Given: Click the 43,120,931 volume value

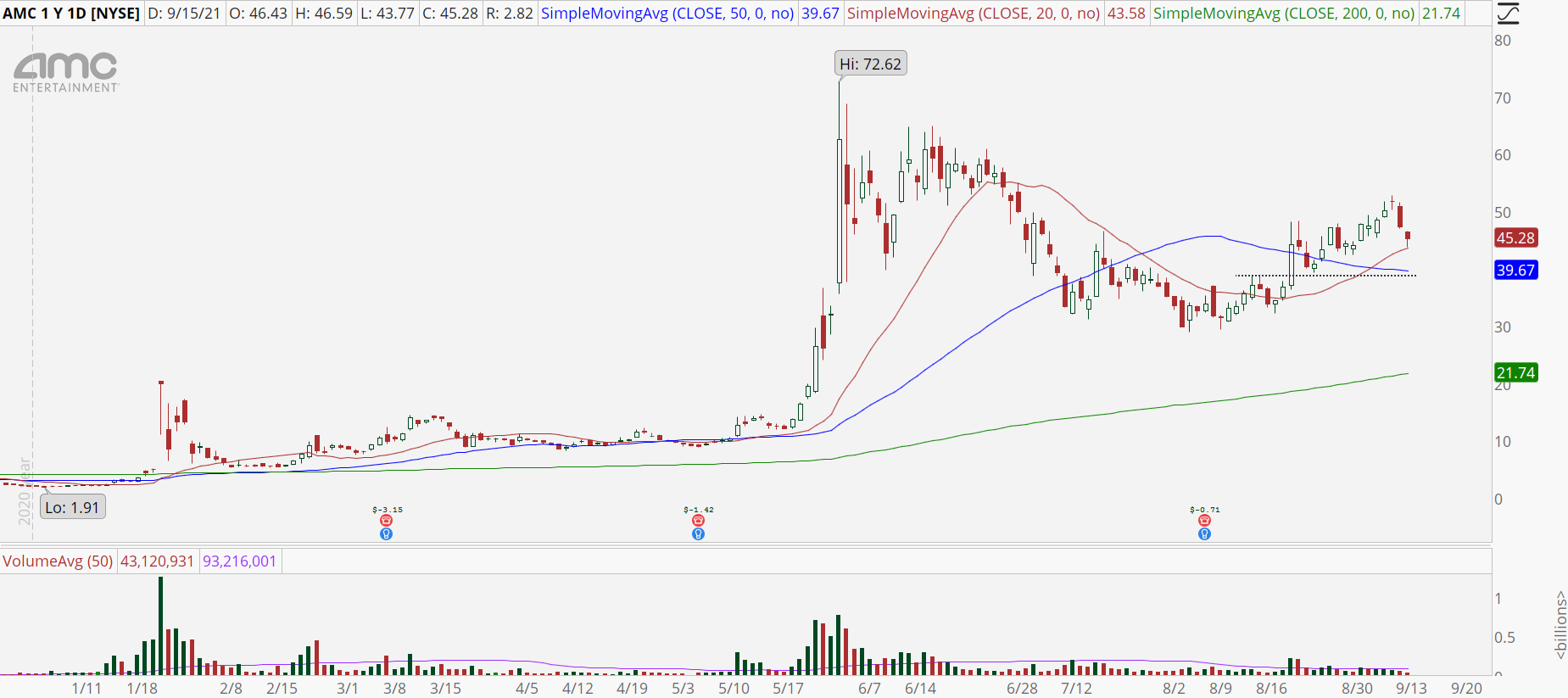Looking at the screenshot, I should [x=157, y=561].
